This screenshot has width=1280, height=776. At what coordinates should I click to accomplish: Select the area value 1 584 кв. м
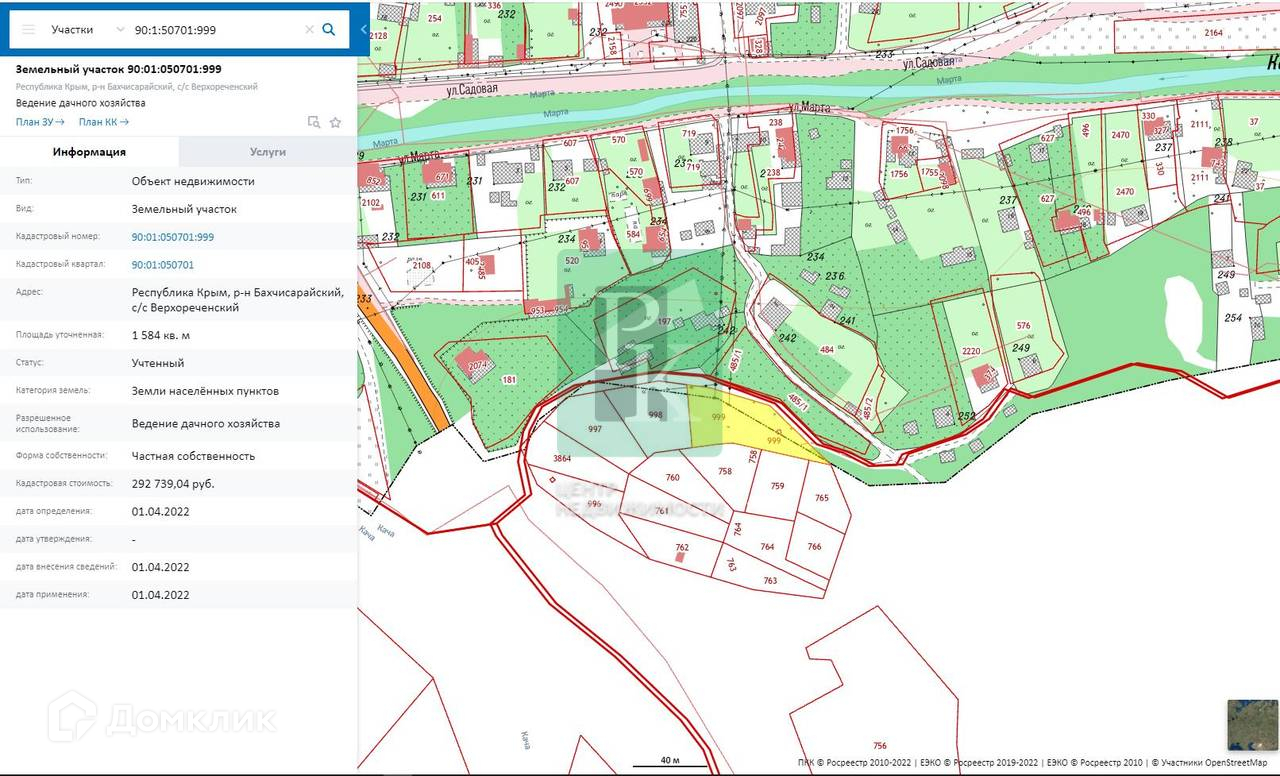tap(161, 335)
